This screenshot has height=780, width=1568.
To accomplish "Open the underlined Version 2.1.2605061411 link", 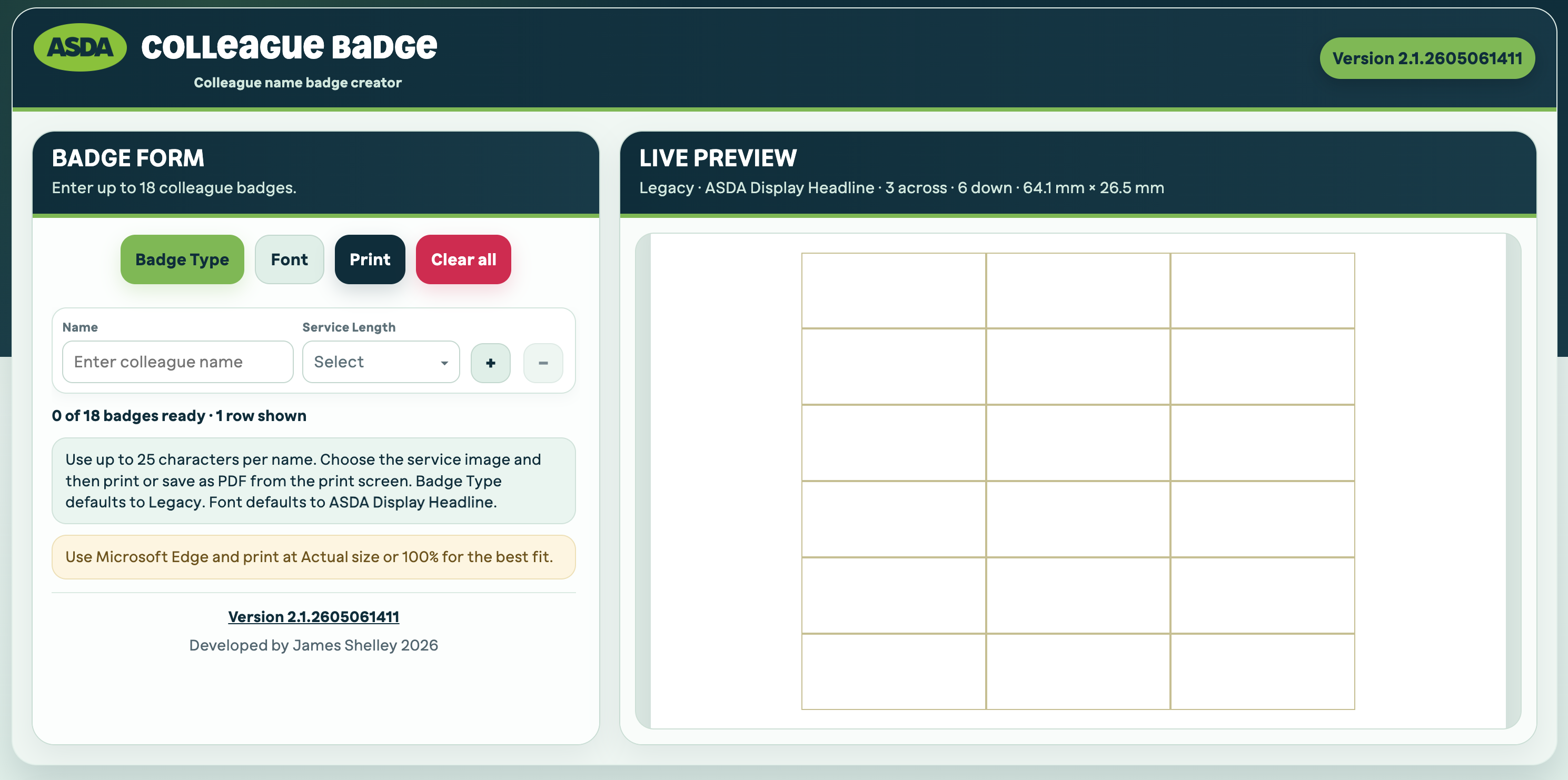I will (x=313, y=616).
